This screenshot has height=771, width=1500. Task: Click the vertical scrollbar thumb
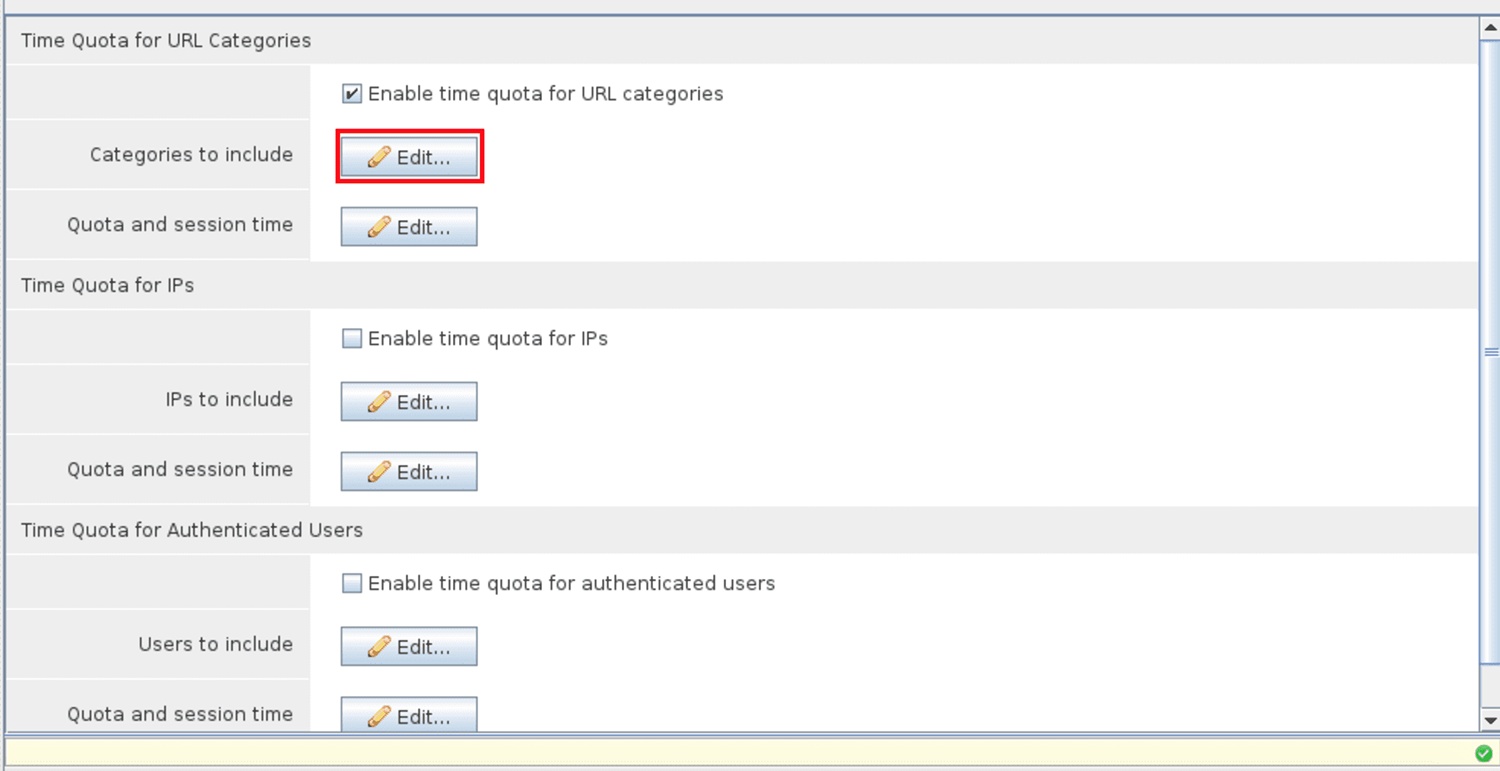pos(1490,352)
